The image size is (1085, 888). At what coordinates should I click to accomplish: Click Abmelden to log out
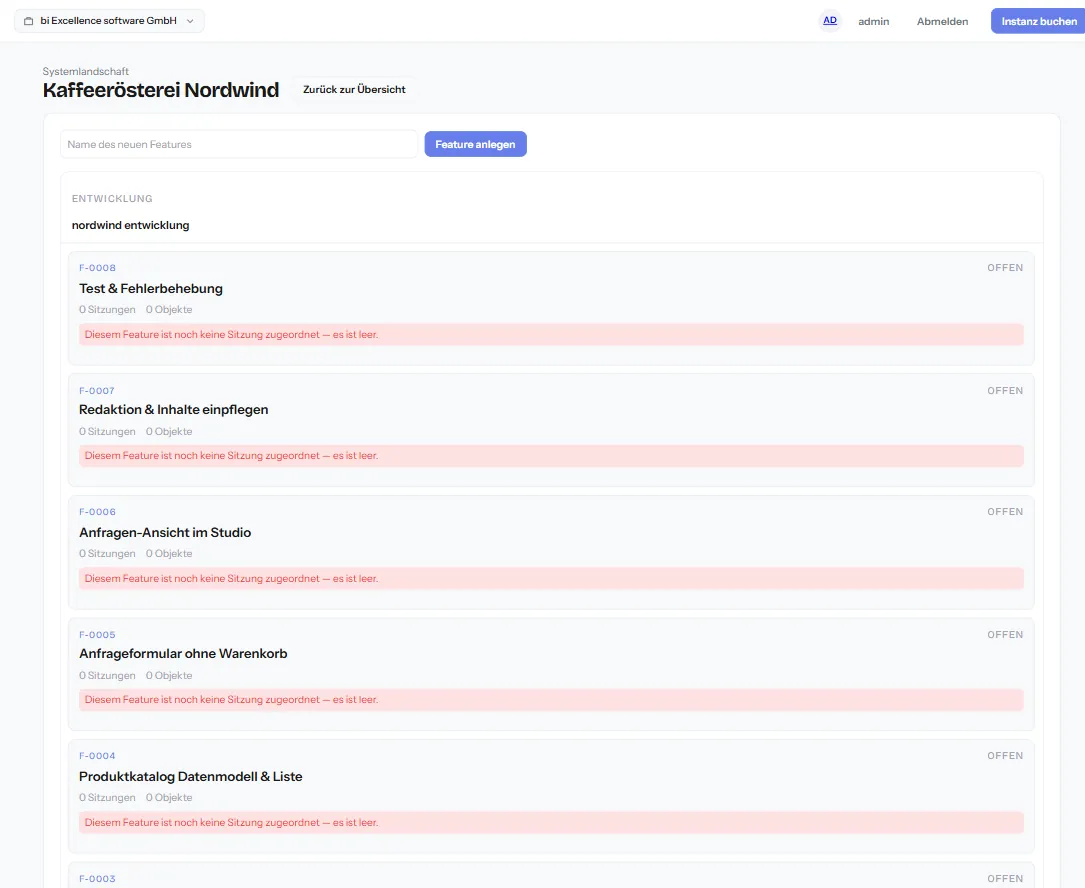[x=942, y=21]
